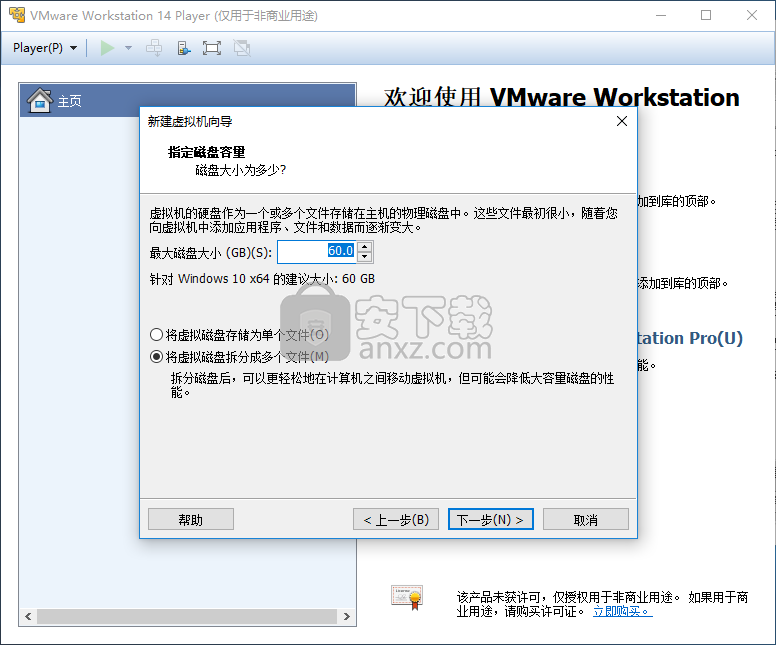Decrease disk size with spinner down arrow
Image resolution: width=776 pixels, height=645 pixels.
point(365,257)
